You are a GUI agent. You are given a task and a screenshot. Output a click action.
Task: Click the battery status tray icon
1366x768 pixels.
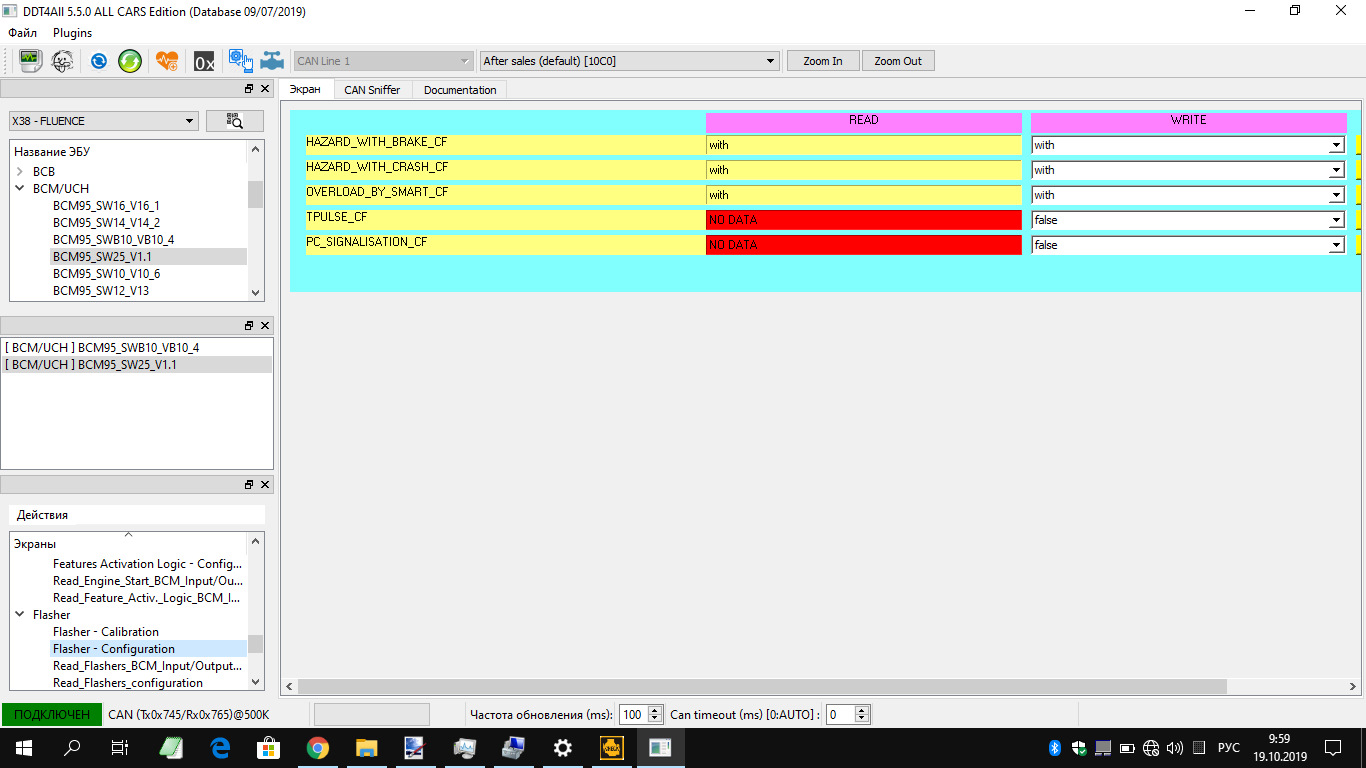[x=1127, y=748]
